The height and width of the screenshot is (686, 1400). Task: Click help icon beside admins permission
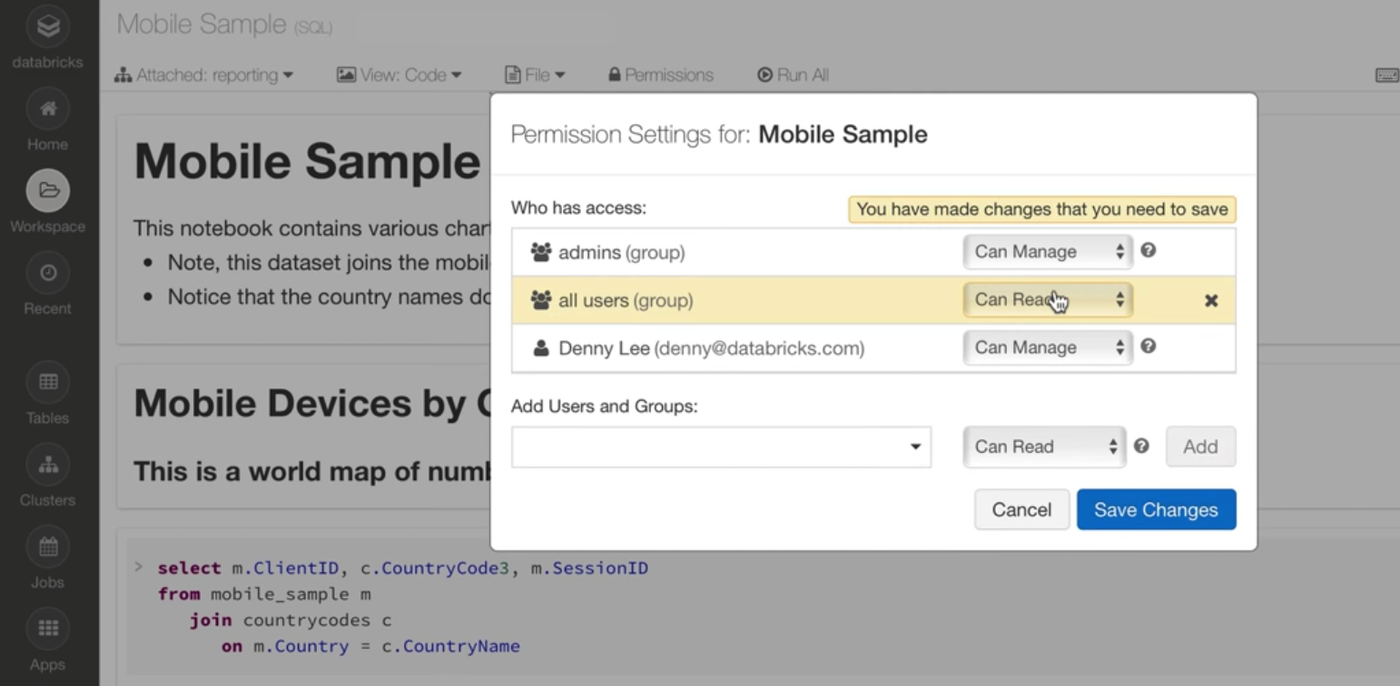1148,251
